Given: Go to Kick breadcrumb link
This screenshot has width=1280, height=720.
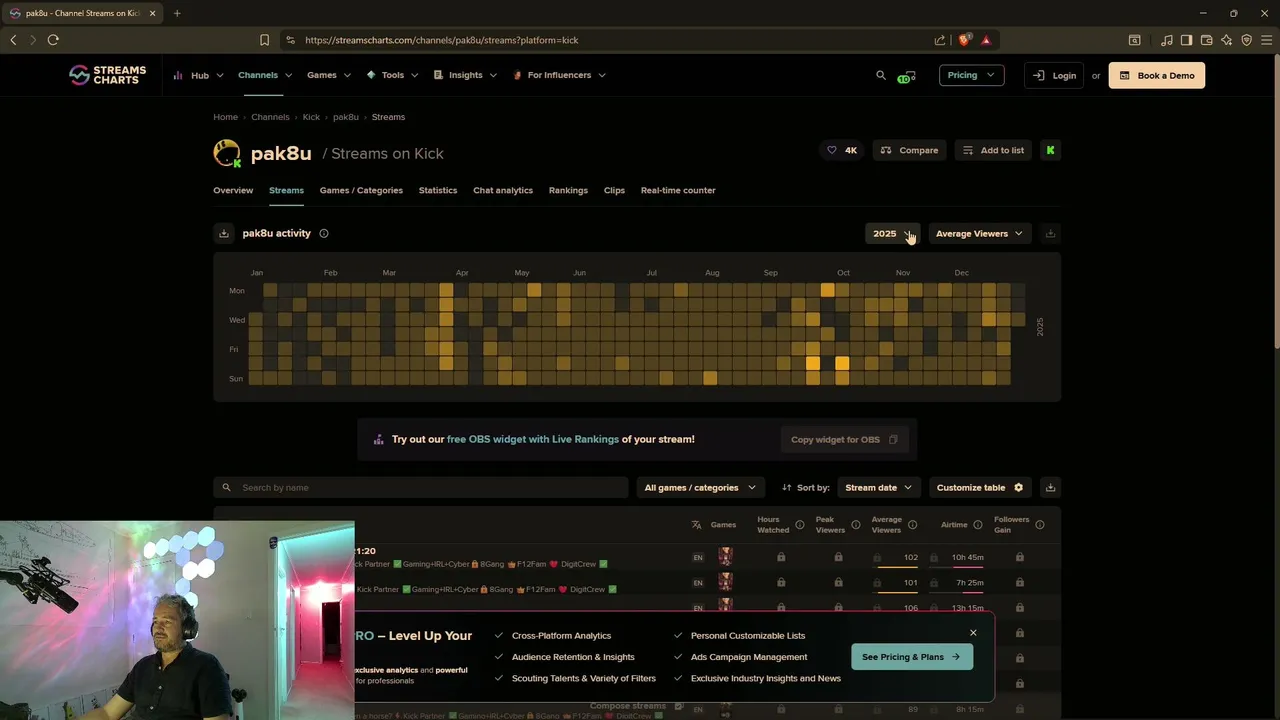Looking at the screenshot, I should click(x=311, y=117).
